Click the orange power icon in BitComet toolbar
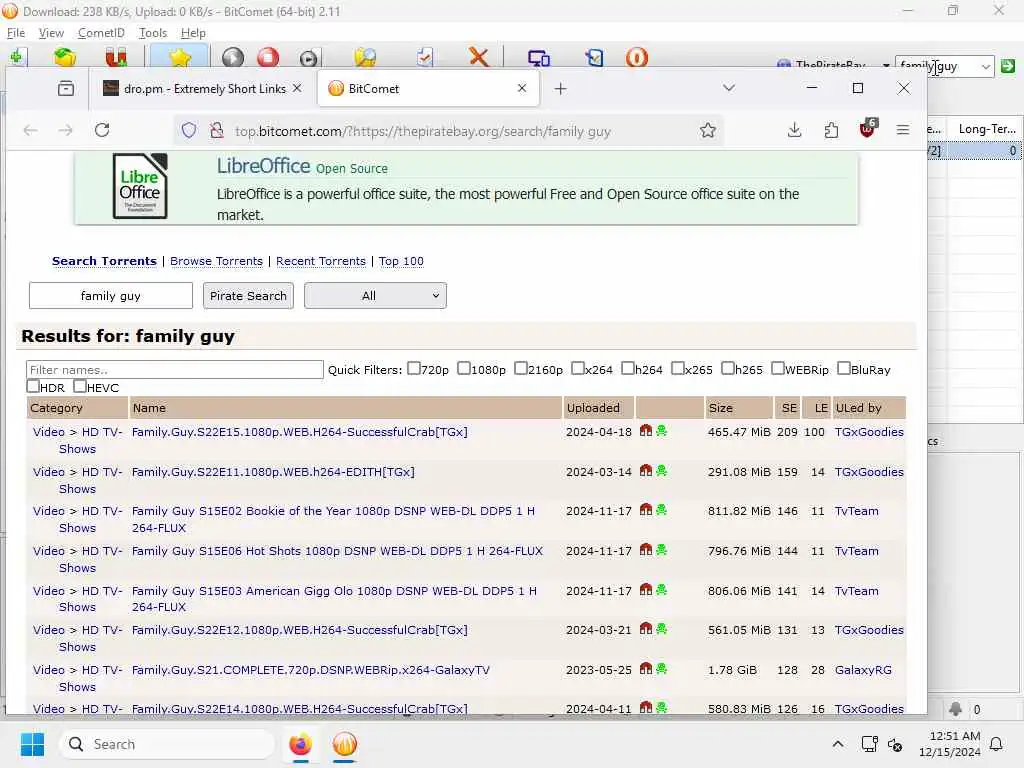1024x768 pixels. (637, 57)
